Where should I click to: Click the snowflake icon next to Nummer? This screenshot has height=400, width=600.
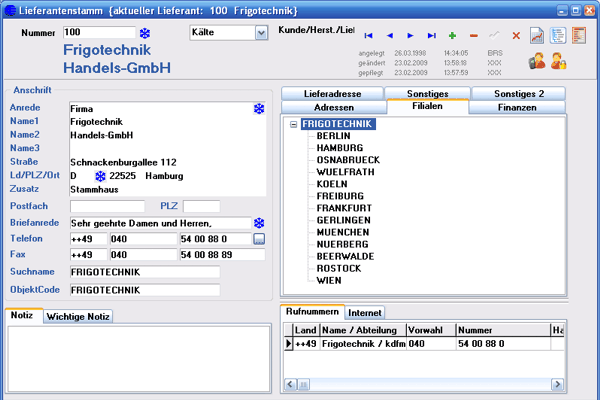(x=145, y=33)
